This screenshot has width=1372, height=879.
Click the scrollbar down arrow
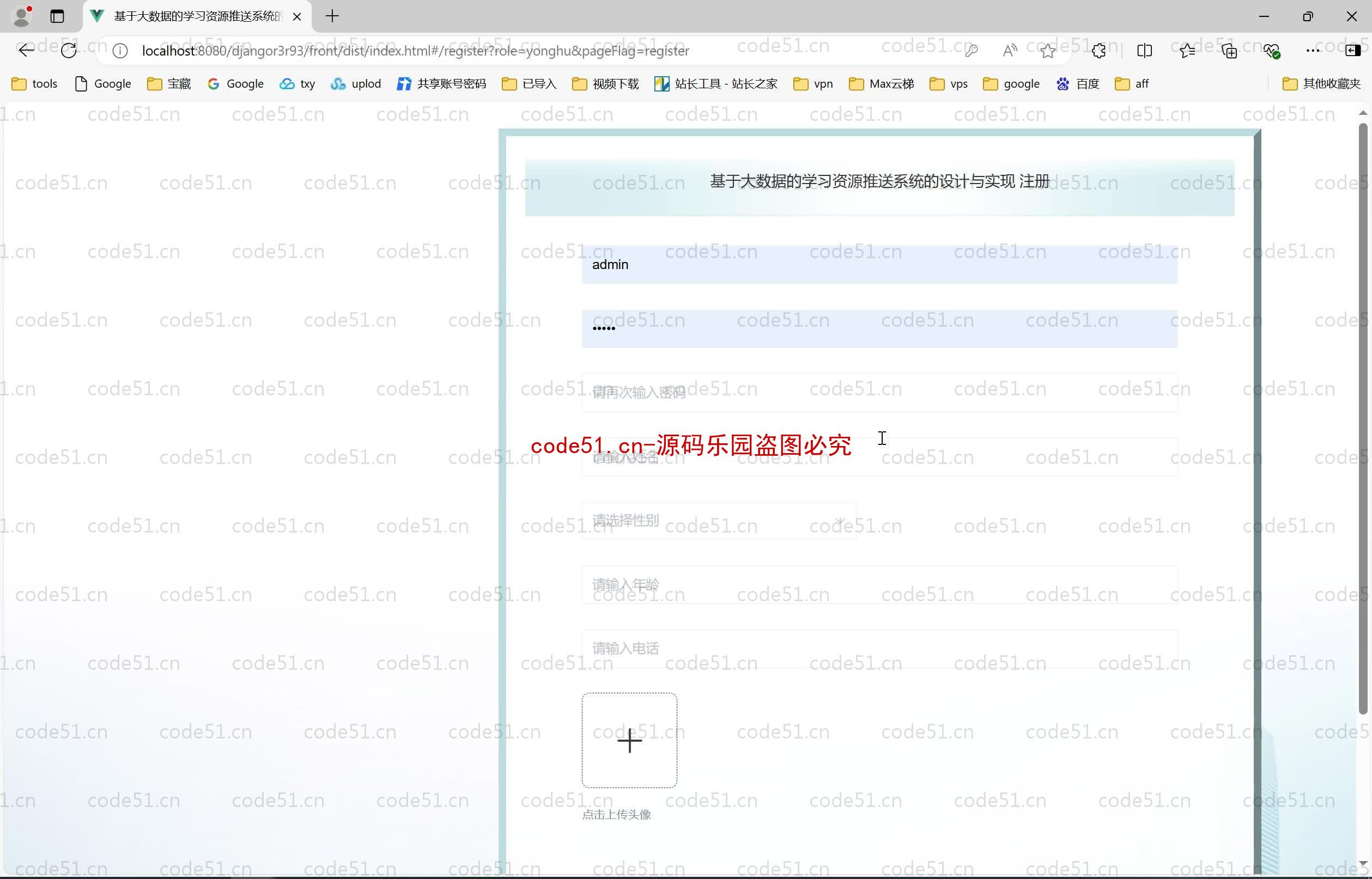click(1363, 863)
